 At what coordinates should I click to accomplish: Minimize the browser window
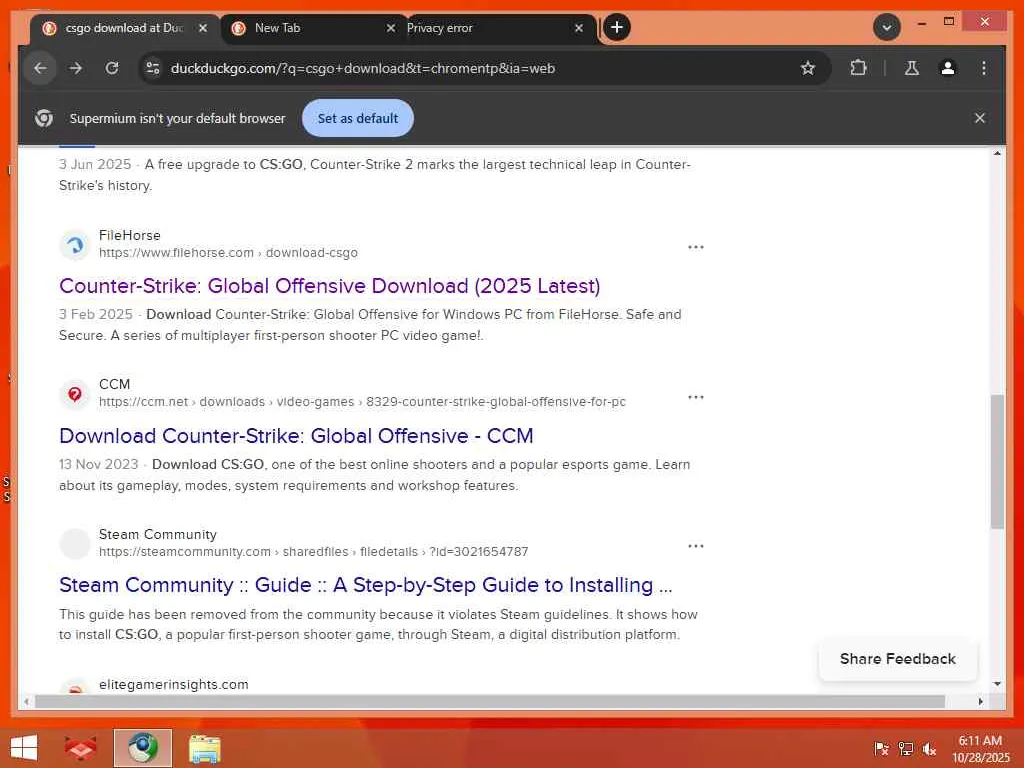click(921, 22)
